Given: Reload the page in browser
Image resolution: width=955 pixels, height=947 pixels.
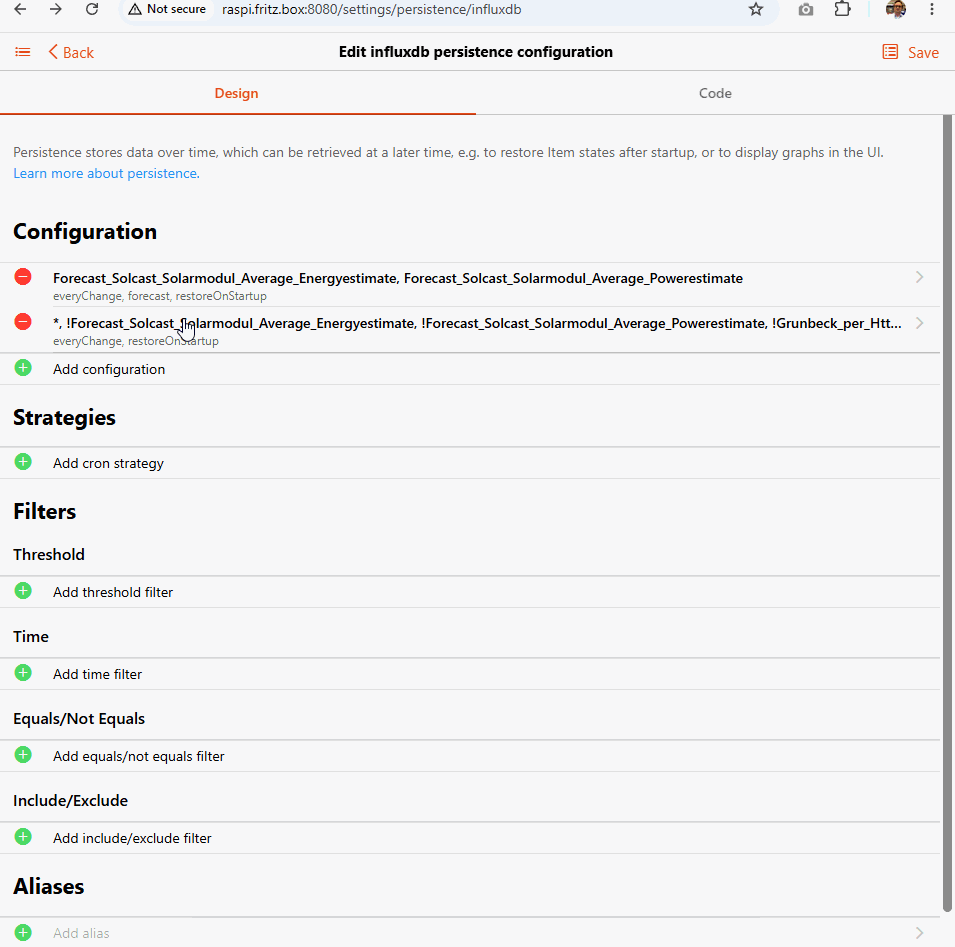Looking at the screenshot, I should 92,9.
